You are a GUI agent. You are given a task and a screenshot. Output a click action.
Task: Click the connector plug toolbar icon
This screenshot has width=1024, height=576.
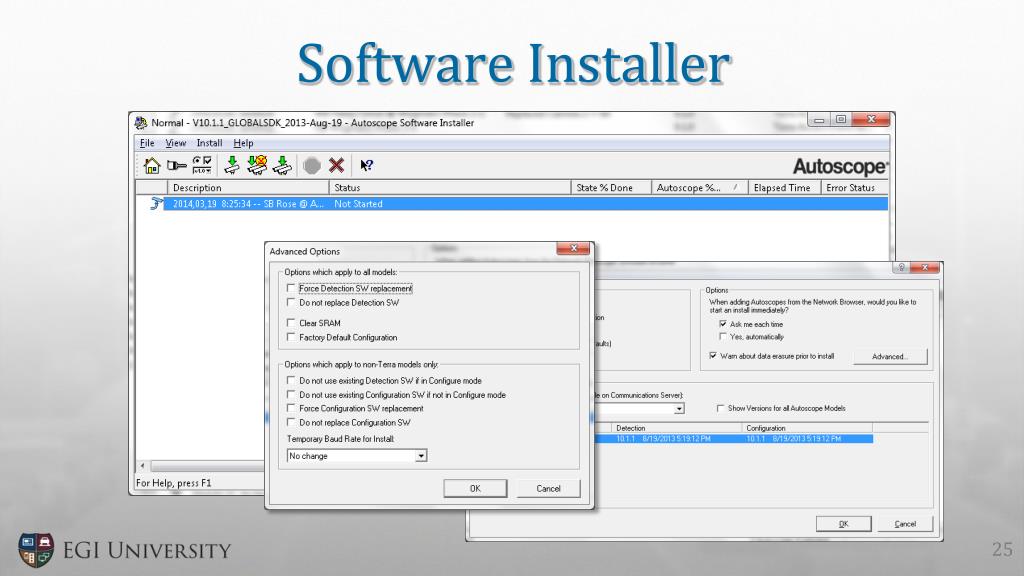pos(176,166)
